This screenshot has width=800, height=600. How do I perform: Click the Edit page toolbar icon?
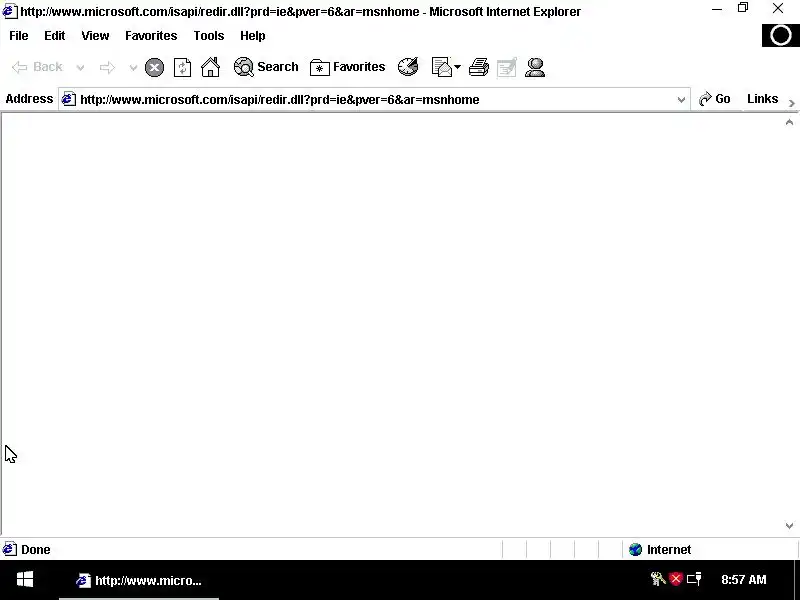click(507, 67)
